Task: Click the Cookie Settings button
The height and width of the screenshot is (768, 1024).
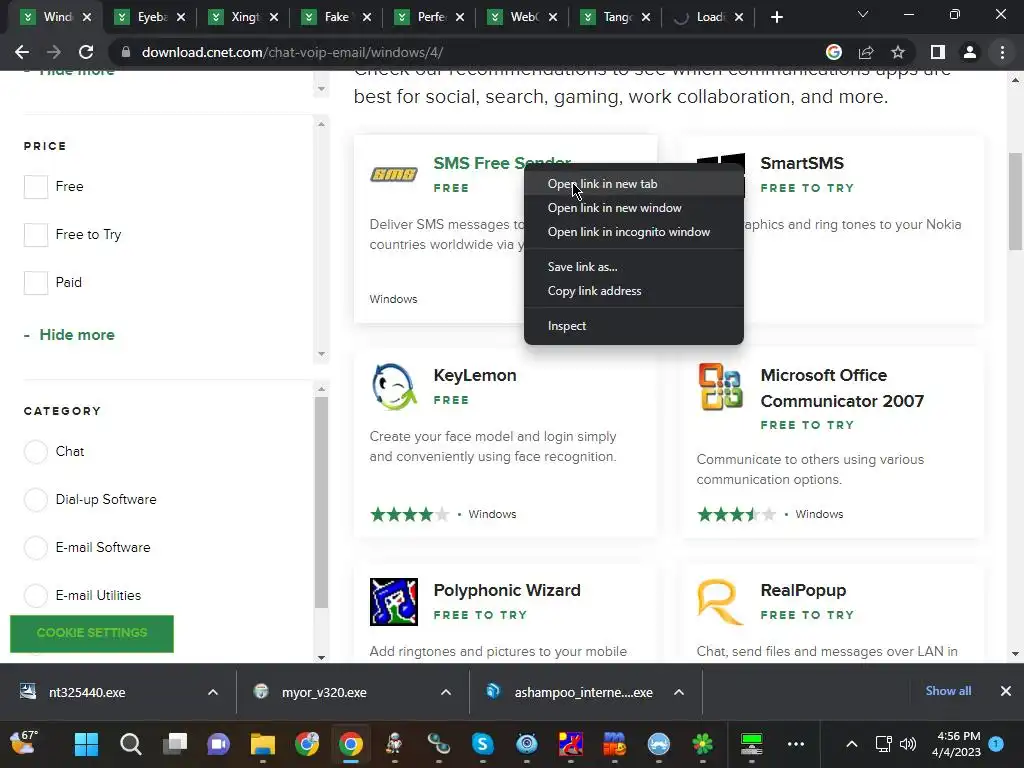Action: [x=92, y=633]
